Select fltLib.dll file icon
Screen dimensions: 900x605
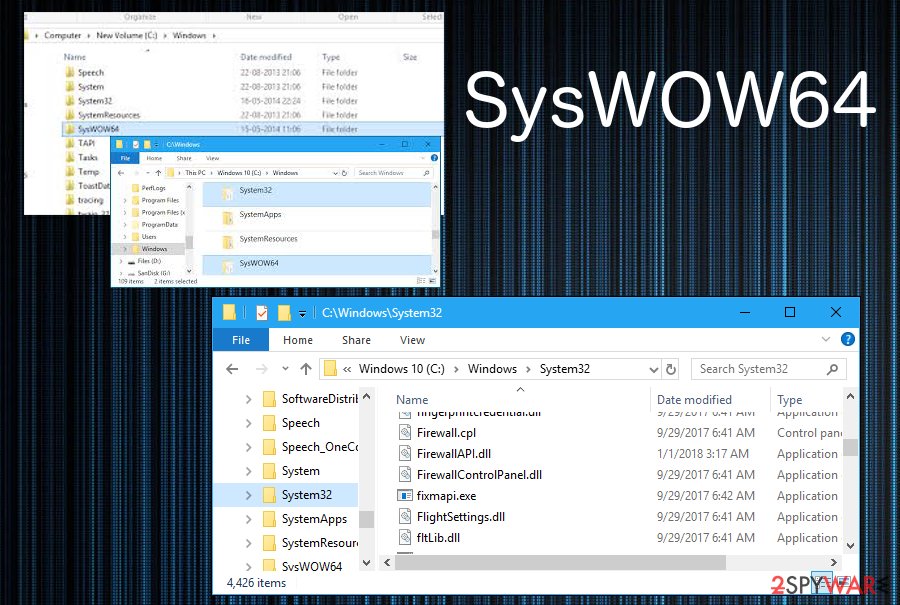click(405, 538)
